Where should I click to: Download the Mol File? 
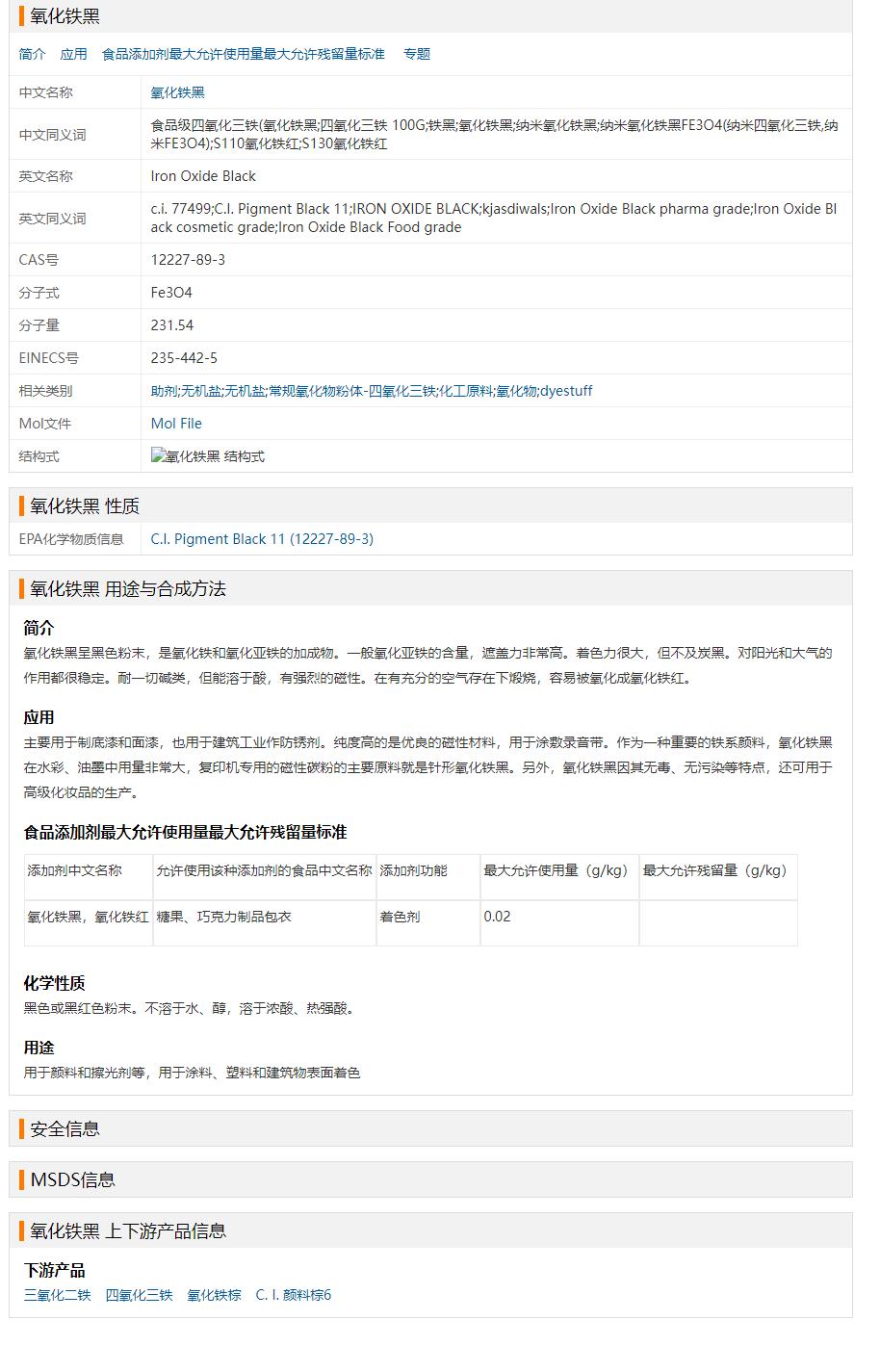176,424
